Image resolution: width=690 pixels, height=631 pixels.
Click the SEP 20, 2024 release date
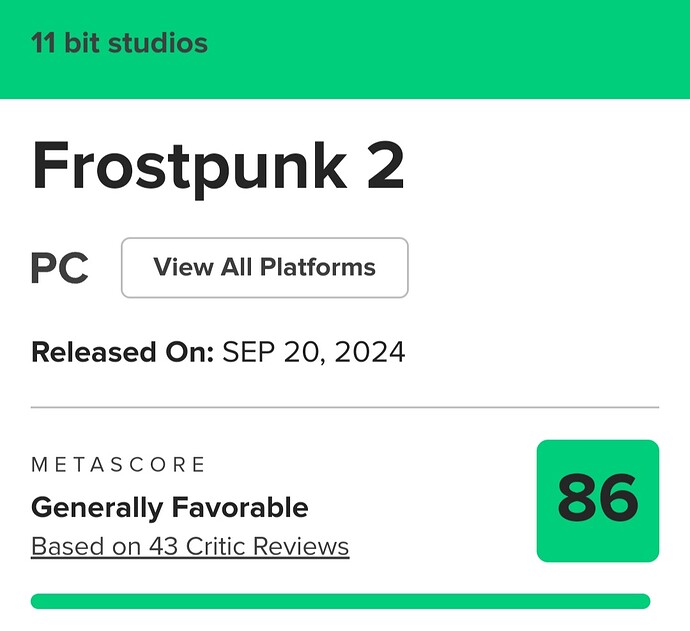tap(313, 352)
